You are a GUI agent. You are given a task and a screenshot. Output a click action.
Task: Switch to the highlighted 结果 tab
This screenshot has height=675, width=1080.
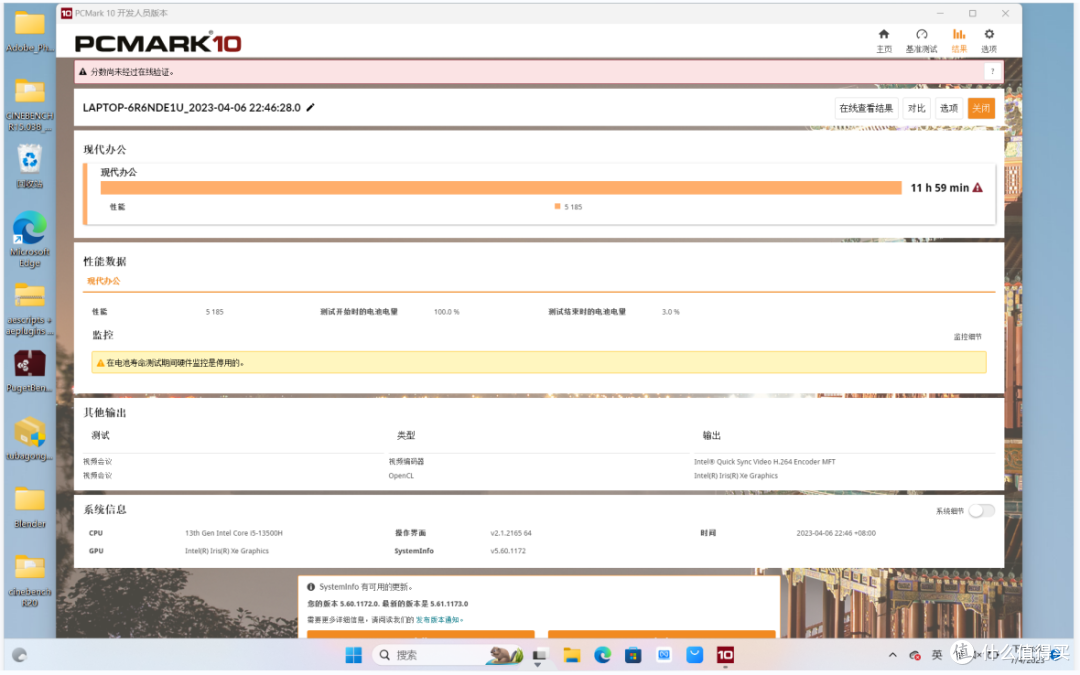[959, 40]
